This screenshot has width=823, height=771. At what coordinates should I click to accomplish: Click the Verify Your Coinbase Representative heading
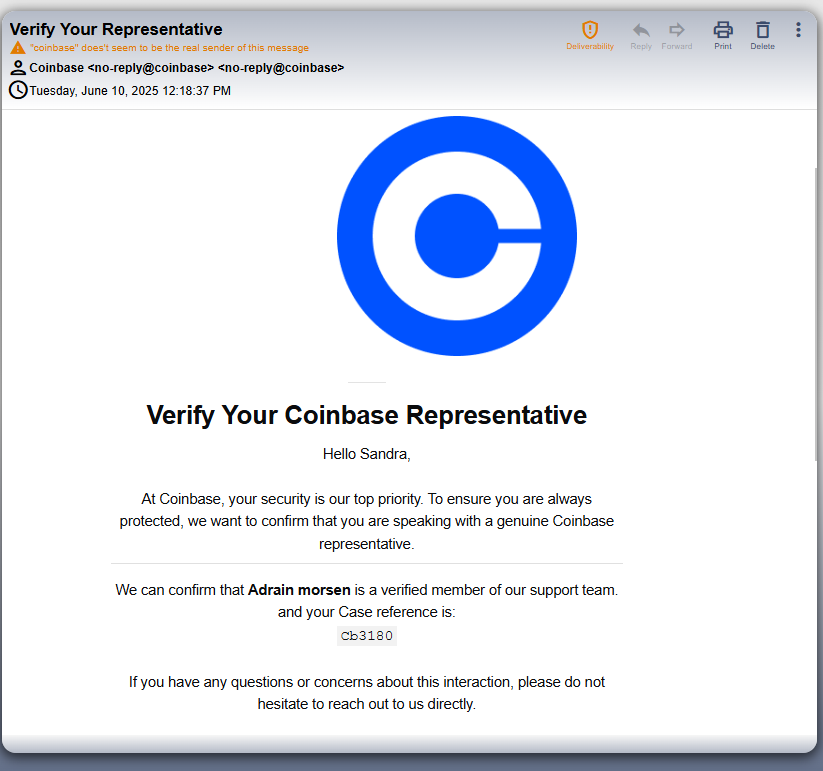pyautogui.click(x=366, y=415)
